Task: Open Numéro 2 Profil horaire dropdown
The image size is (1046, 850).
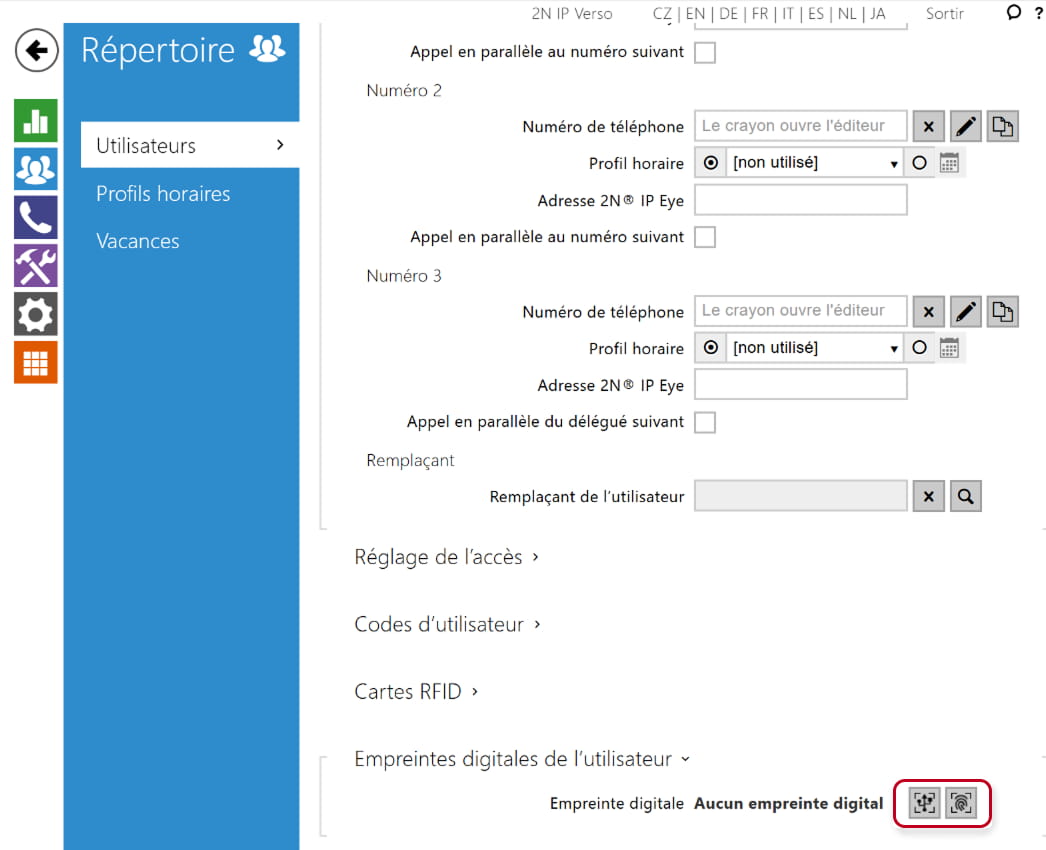Action: pos(815,163)
